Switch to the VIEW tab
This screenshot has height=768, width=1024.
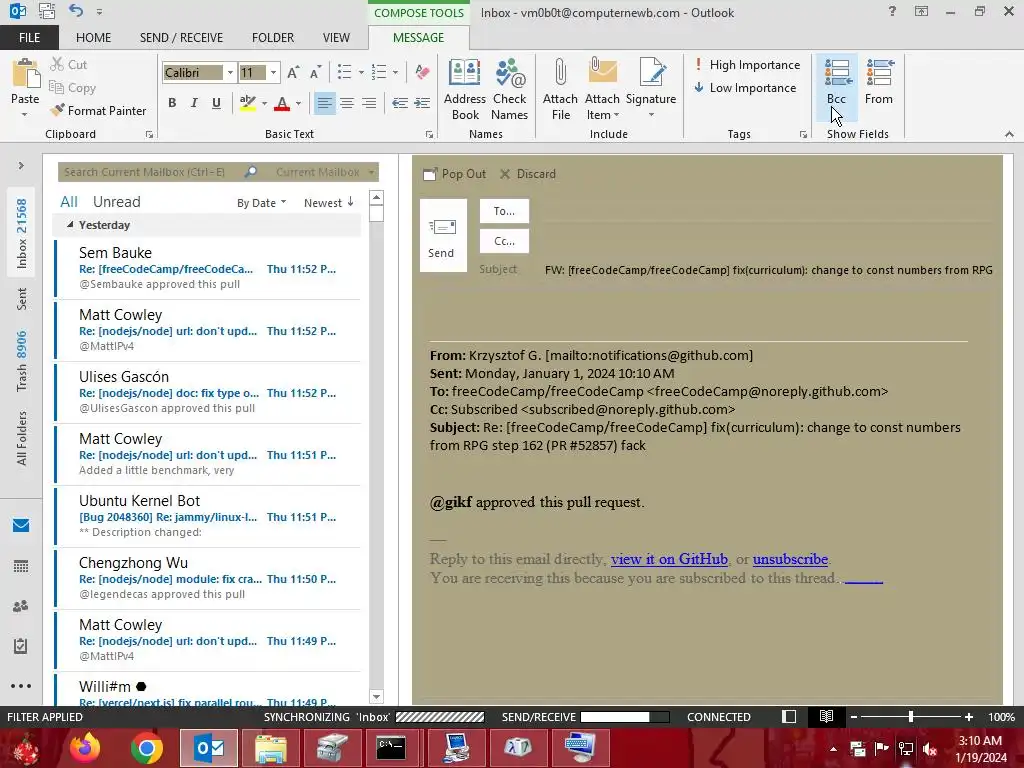point(336,37)
